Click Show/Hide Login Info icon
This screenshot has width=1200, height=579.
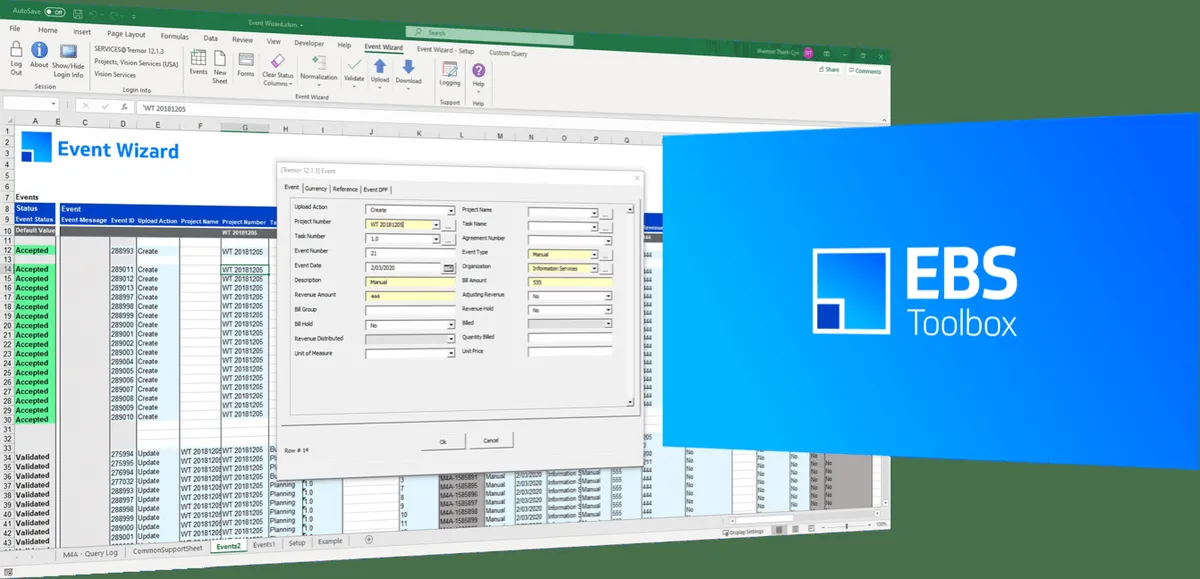pos(68,52)
